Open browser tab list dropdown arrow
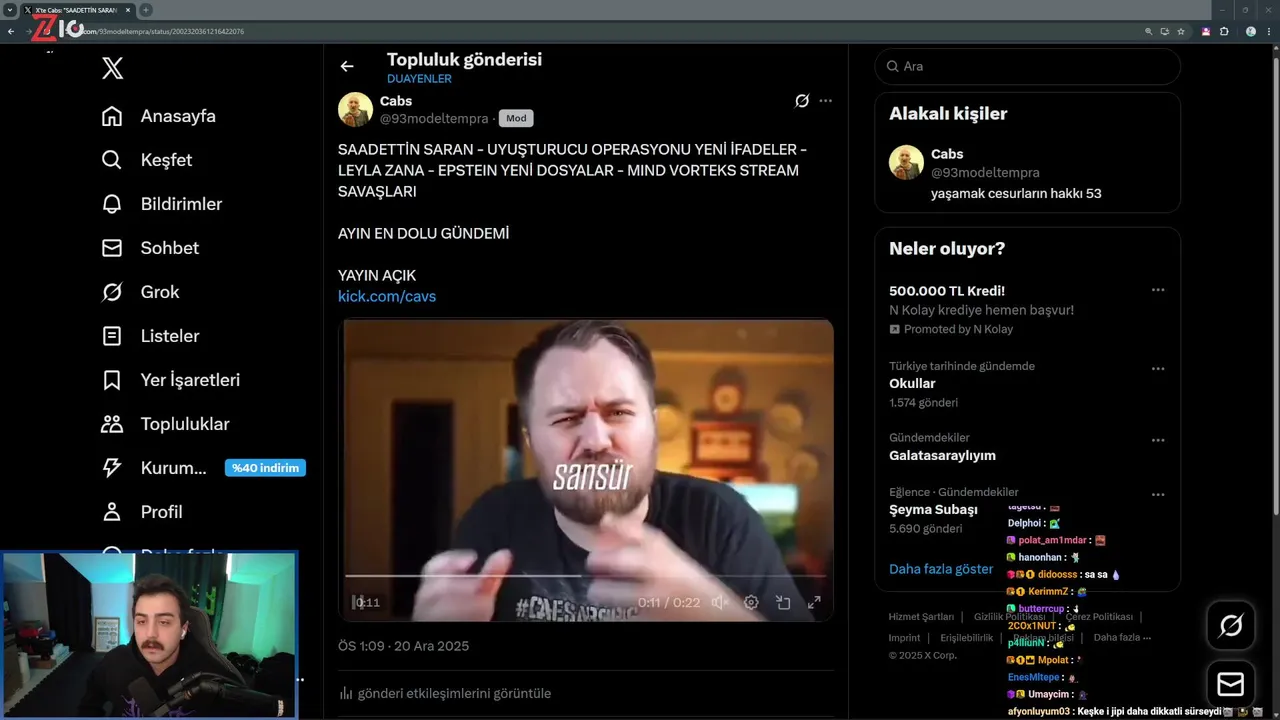The width and height of the screenshot is (1280, 720). pyautogui.click(x=9, y=10)
